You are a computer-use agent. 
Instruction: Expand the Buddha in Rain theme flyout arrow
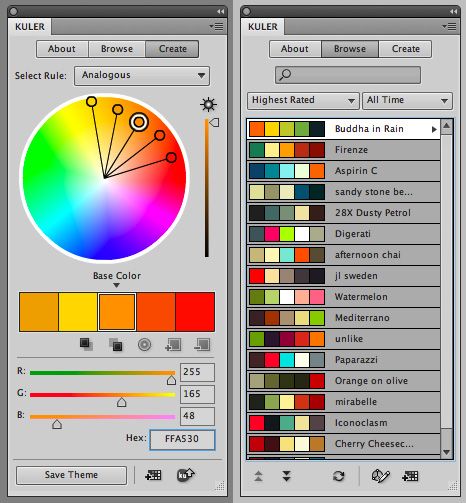point(434,129)
